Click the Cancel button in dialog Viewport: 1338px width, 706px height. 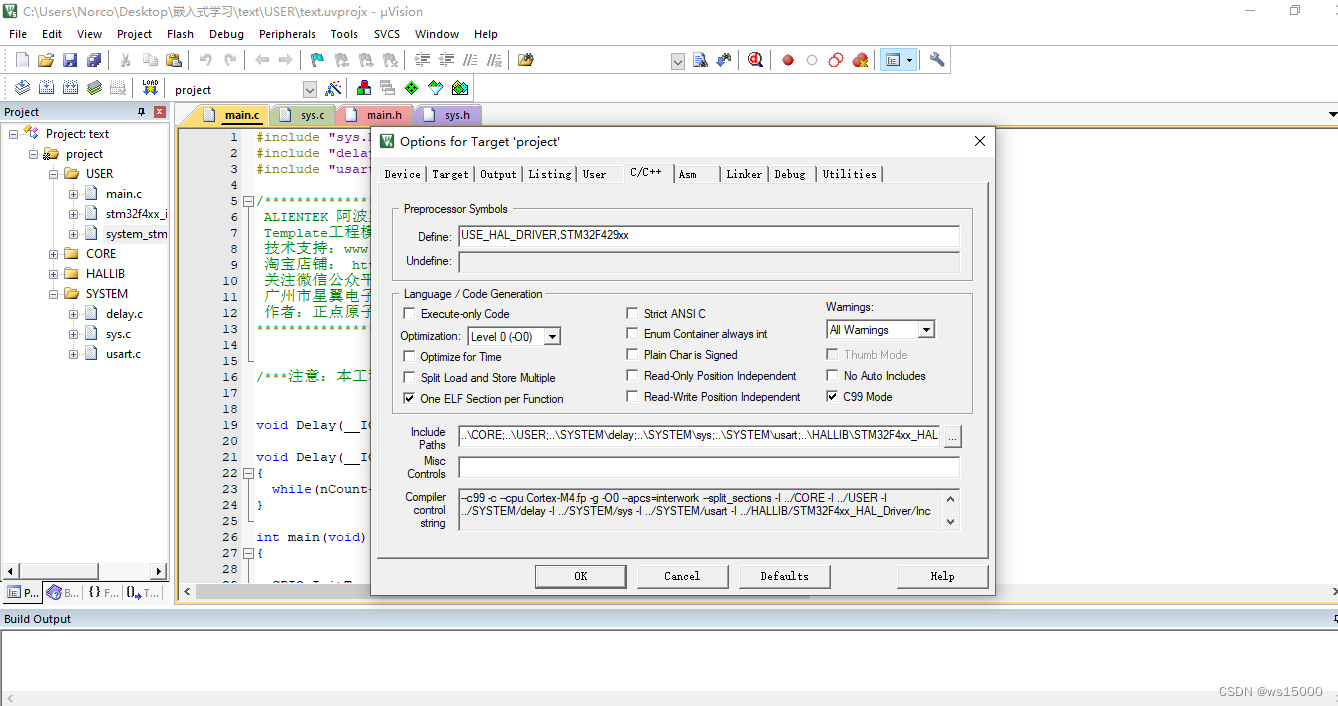[682, 576]
